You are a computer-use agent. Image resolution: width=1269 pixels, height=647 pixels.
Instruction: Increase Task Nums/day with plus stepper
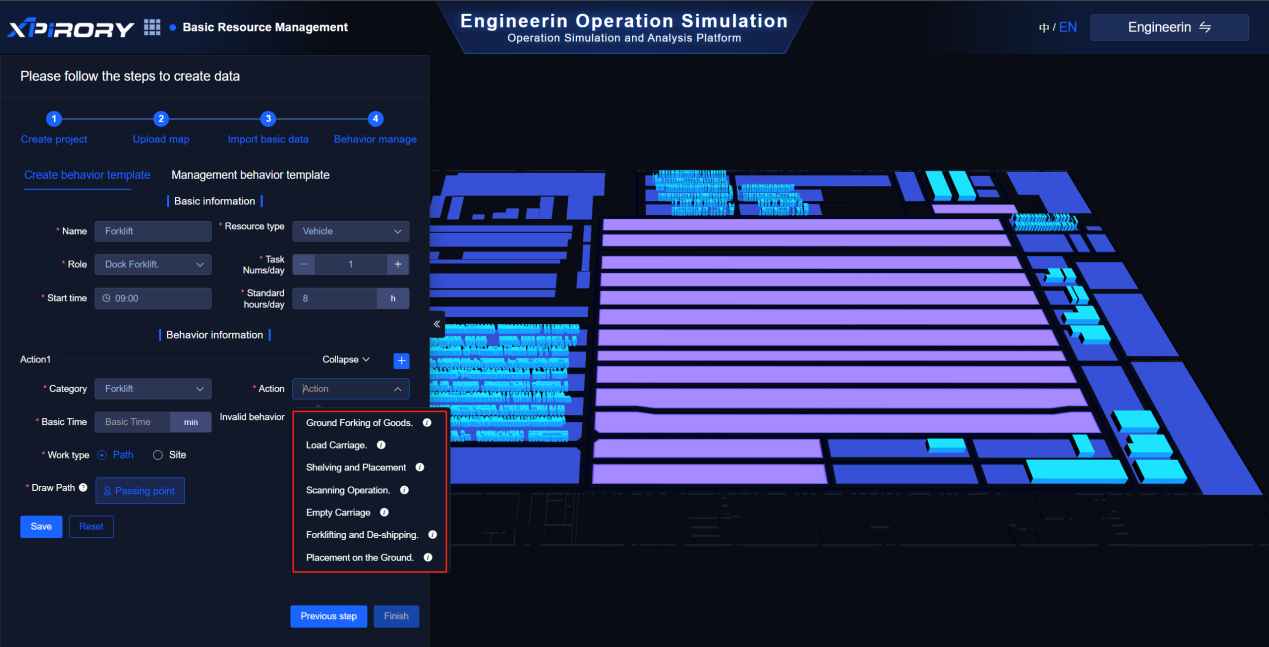click(x=397, y=265)
